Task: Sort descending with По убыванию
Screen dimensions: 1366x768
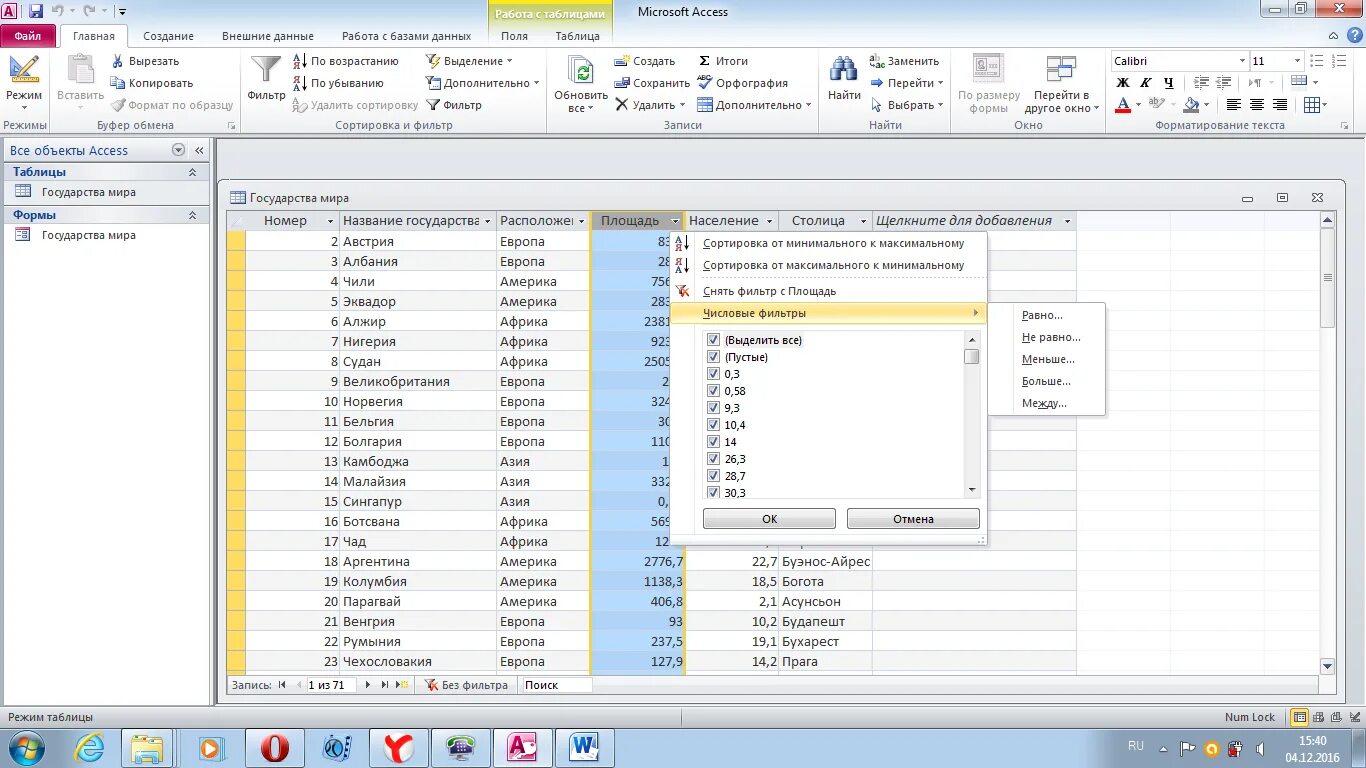Action: click(338, 83)
